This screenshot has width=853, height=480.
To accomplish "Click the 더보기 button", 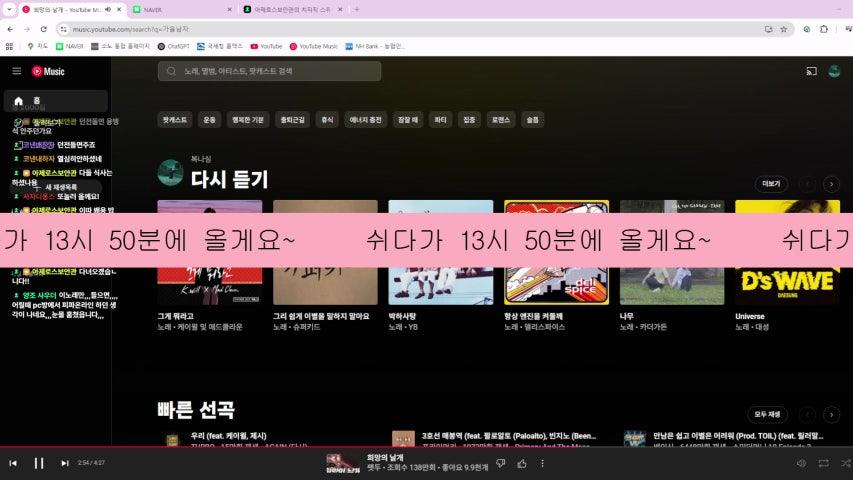I will pos(771,184).
